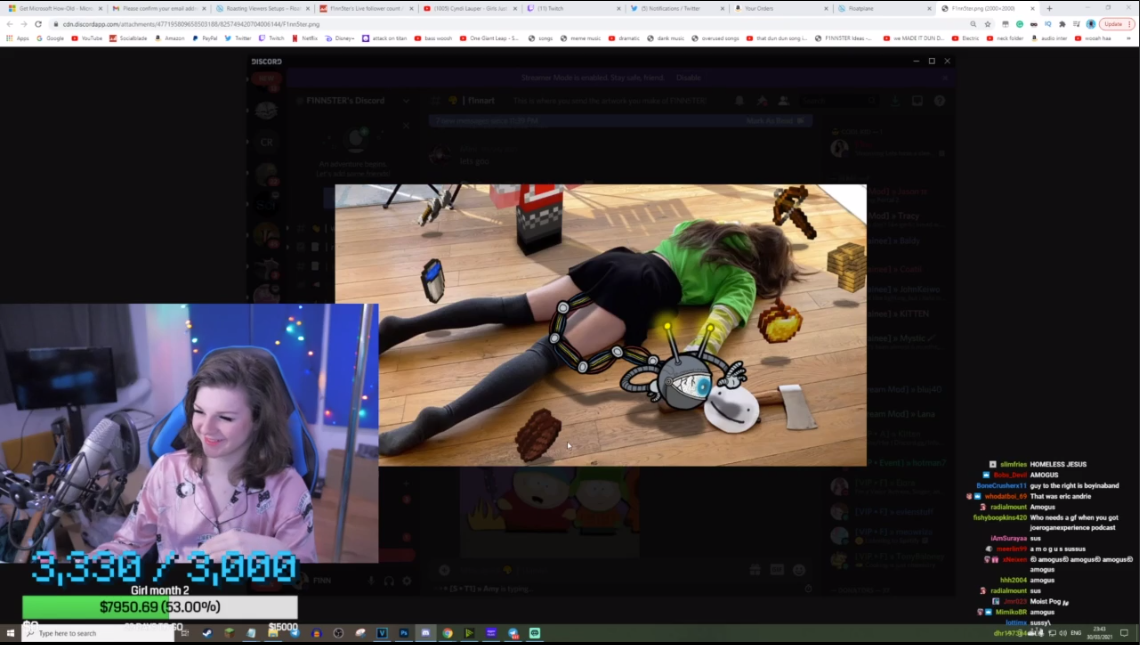This screenshot has height=645, width=1140.
Task: Open the Discord help icon
Action: coord(939,101)
